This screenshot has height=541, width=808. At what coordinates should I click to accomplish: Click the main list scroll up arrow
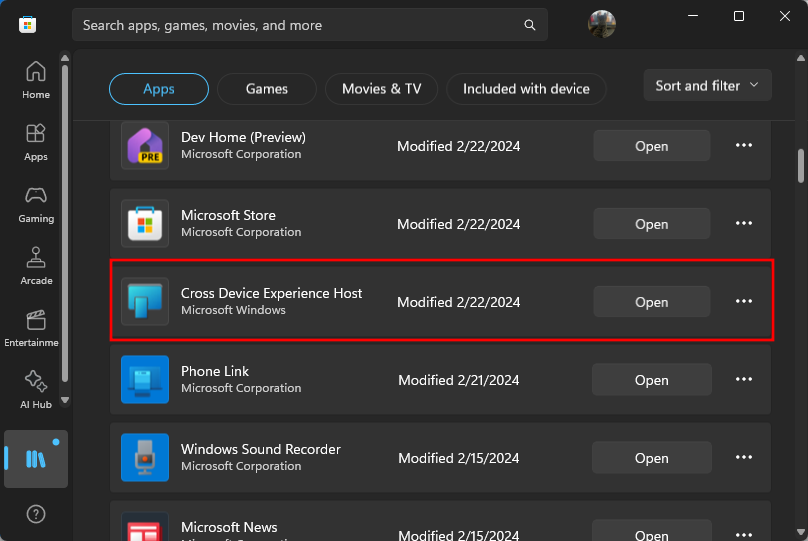pos(800,58)
